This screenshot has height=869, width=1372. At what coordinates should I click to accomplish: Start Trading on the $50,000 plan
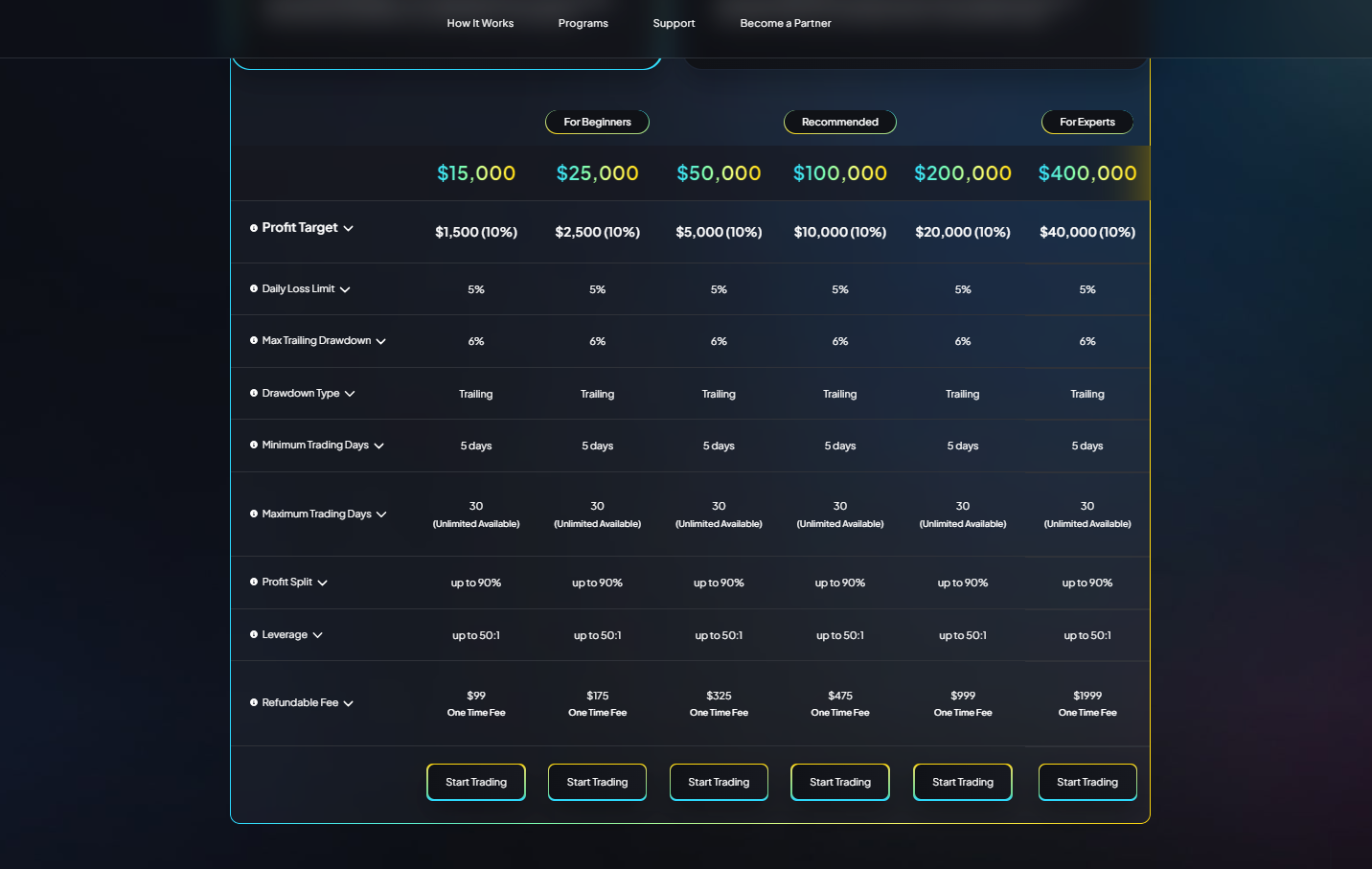tap(719, 782)
